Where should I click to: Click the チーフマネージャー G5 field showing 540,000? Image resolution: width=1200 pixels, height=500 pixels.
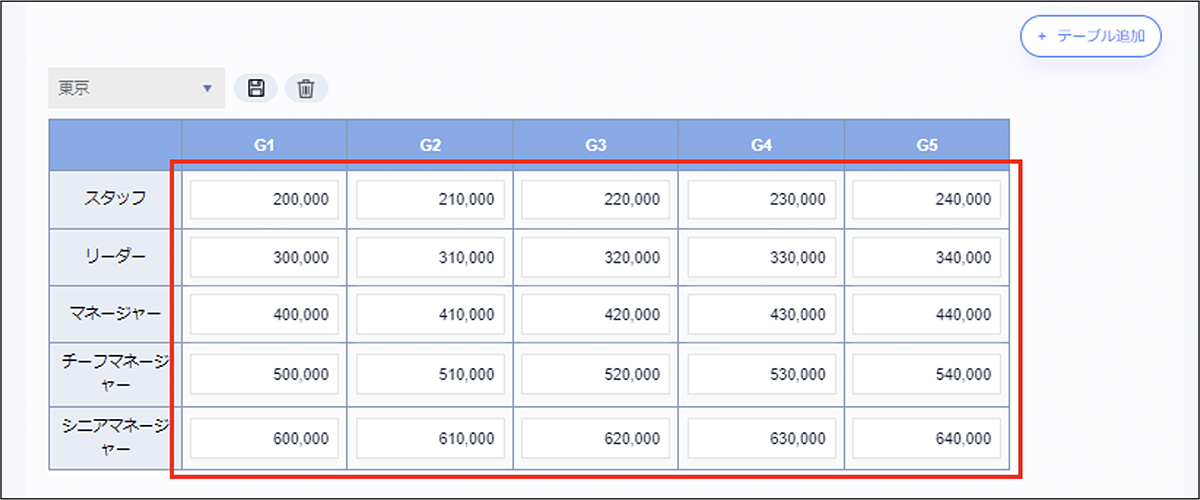tap(927, 374)
